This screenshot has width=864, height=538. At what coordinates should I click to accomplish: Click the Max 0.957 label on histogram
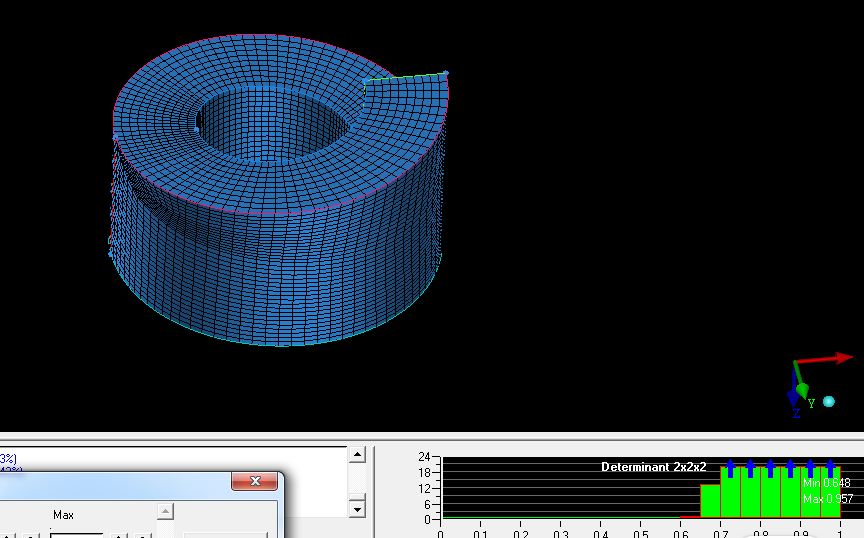(827, 499)
